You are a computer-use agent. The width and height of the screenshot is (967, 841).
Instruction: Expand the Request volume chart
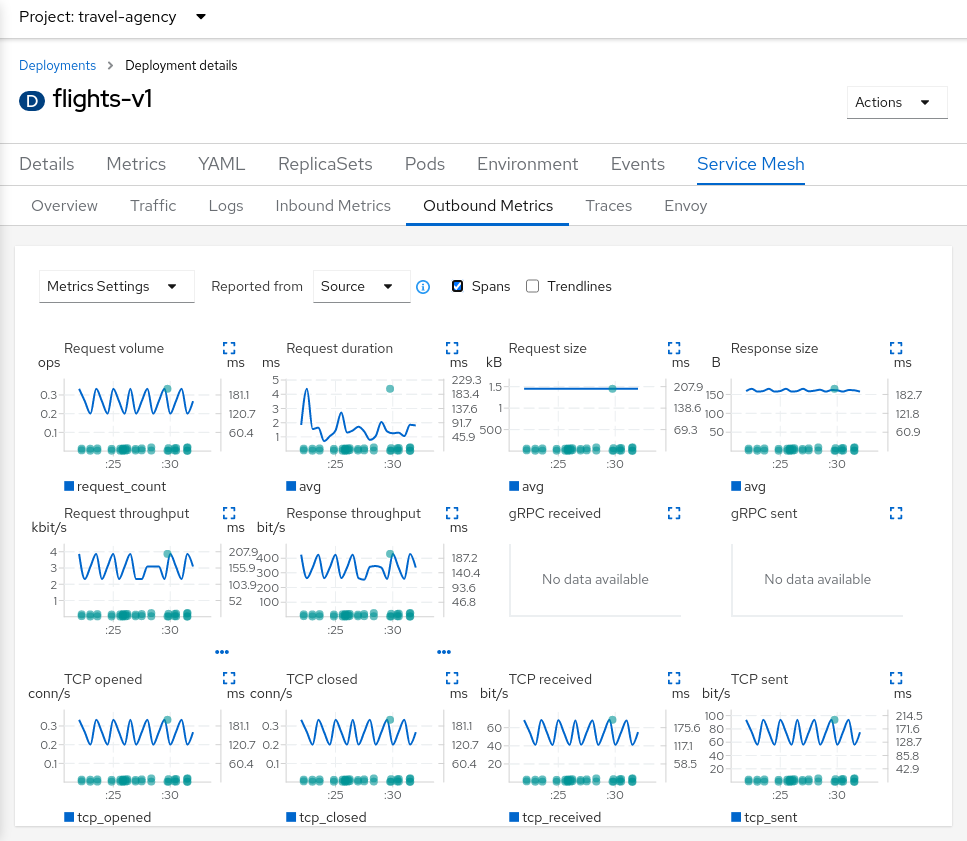tap(229, 348)
